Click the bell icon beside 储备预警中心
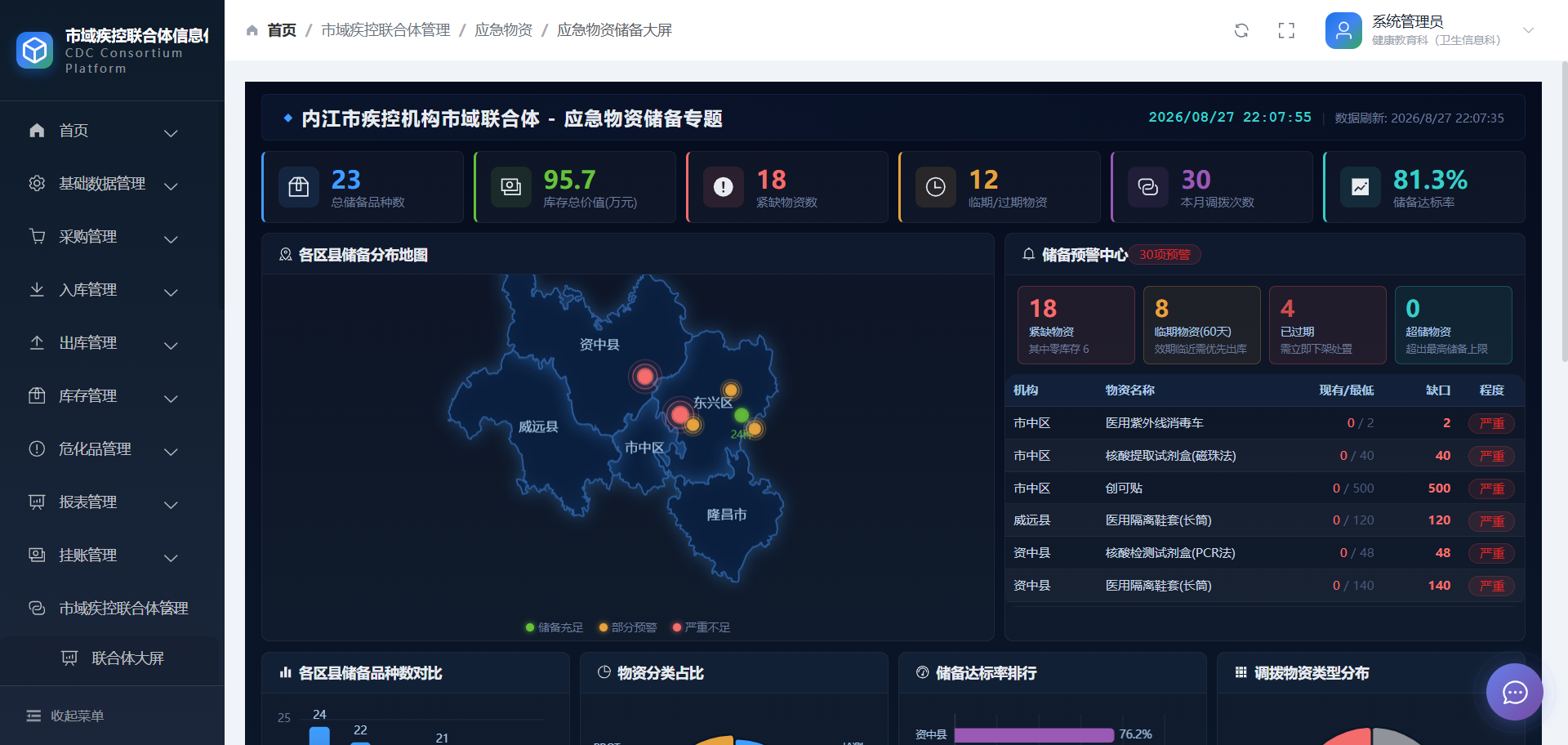 click(1029, 254)
